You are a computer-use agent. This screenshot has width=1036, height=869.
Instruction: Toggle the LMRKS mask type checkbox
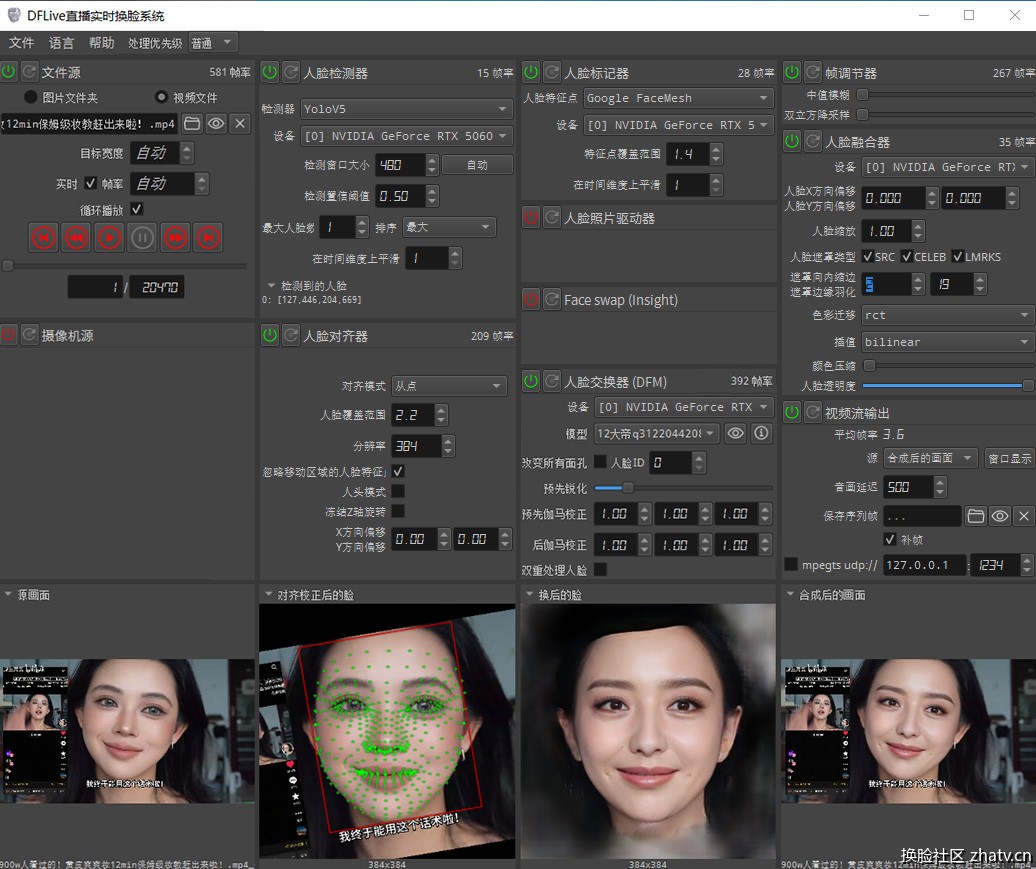pyautogui.click(x=957, y=256)
